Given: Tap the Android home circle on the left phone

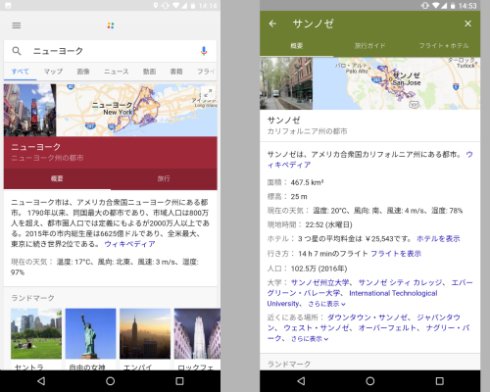Looking at the screenshot, I should click(x=110, y=381).
